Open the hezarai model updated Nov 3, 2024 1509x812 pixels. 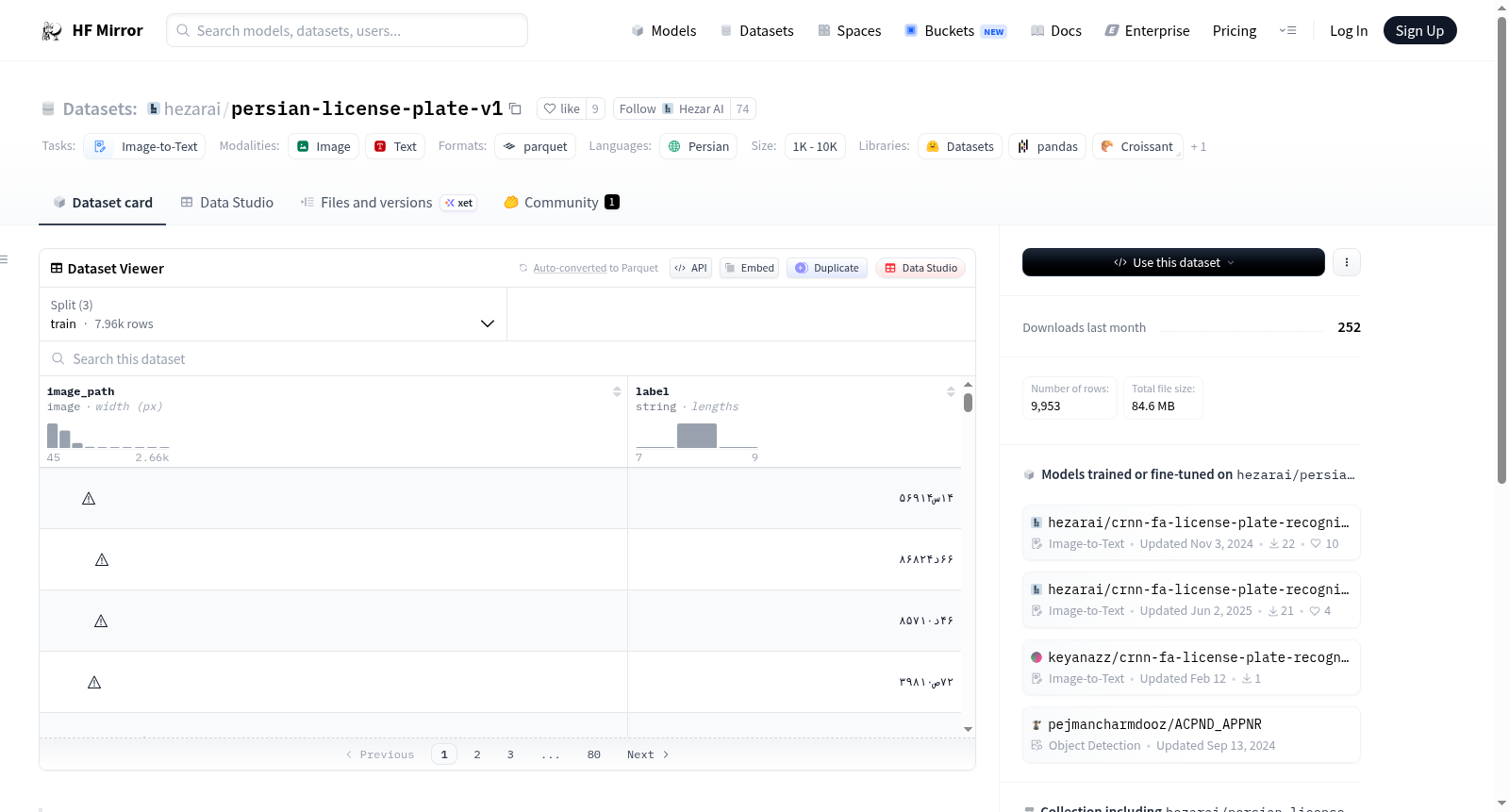pyautogui.click(x=1191, y=533)
